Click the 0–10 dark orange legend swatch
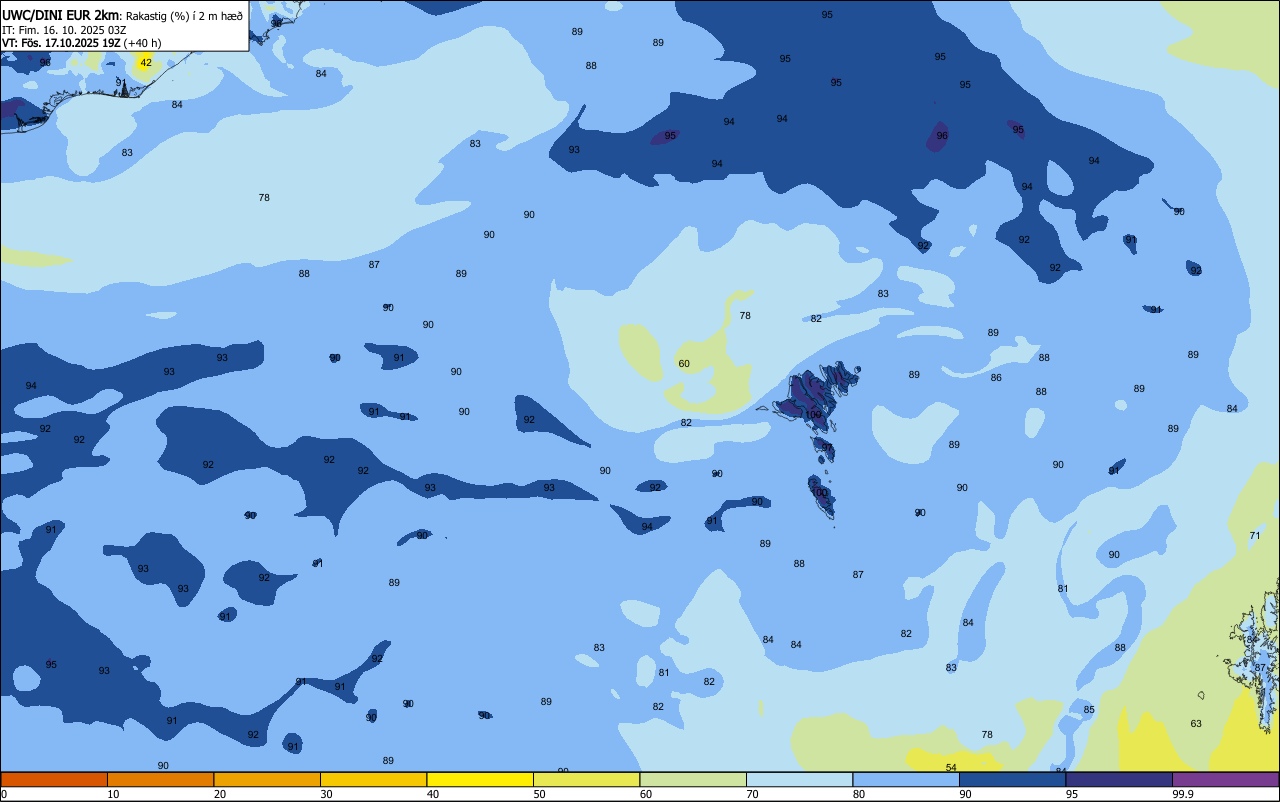 point(54,779)
